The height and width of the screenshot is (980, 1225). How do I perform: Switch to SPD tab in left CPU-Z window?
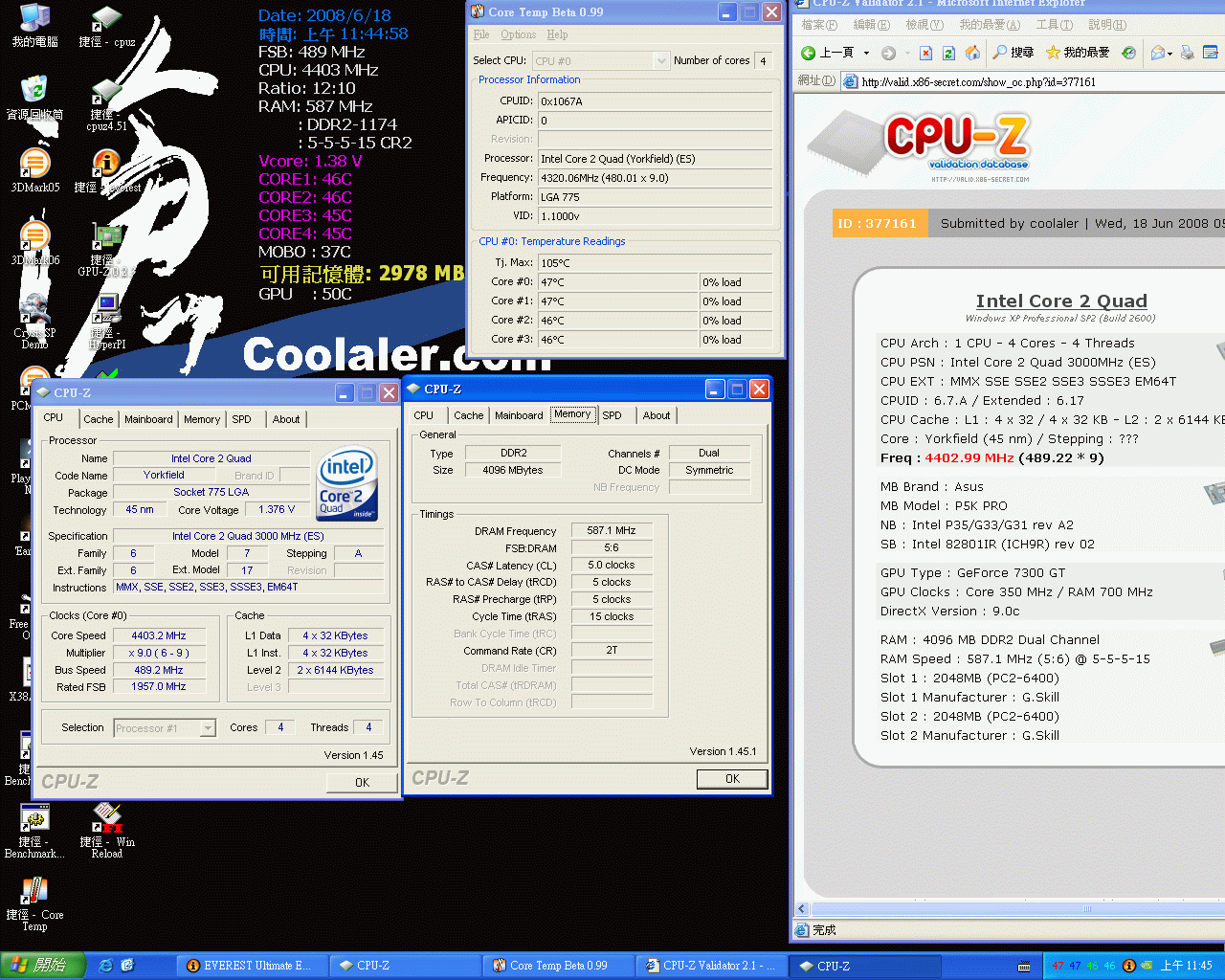click(242, 419)
